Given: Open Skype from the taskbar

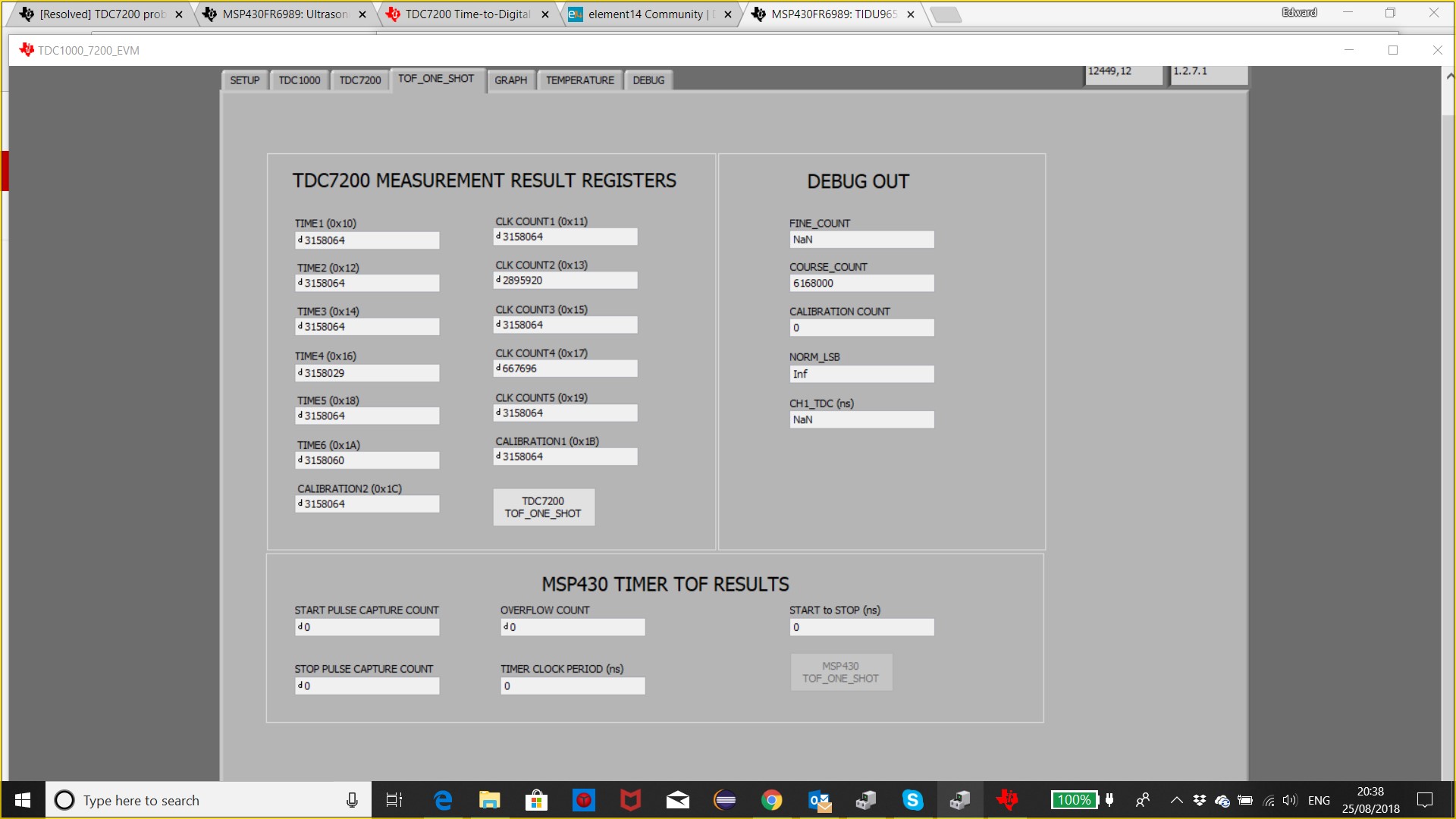Looking at the screenshot, I should tap(912, 800).
